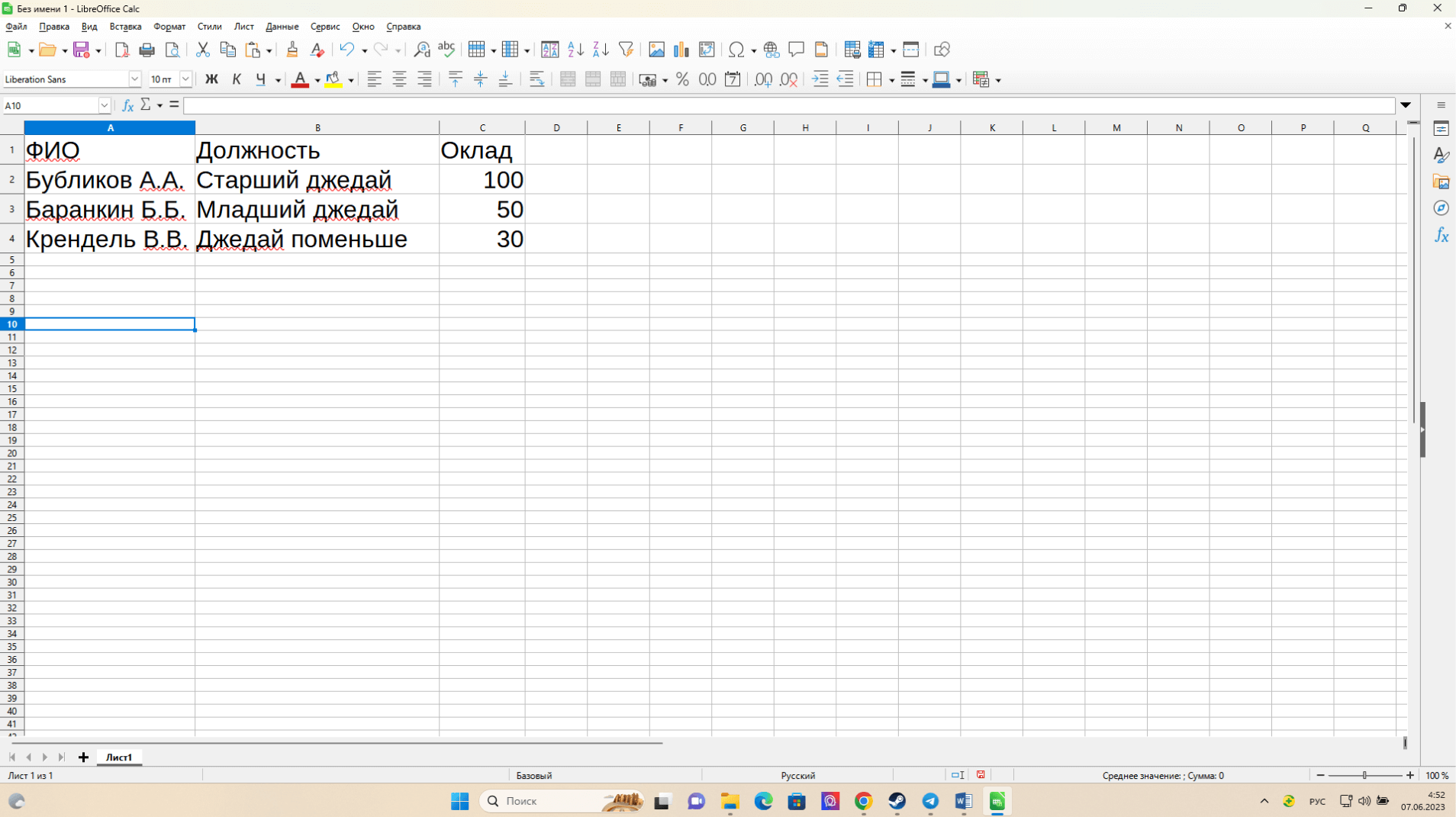The width and height of the screenshot is (1456, 817).
Task: Expand the Name Box cell reference dropdown
Action: click(x=105, y=105)
